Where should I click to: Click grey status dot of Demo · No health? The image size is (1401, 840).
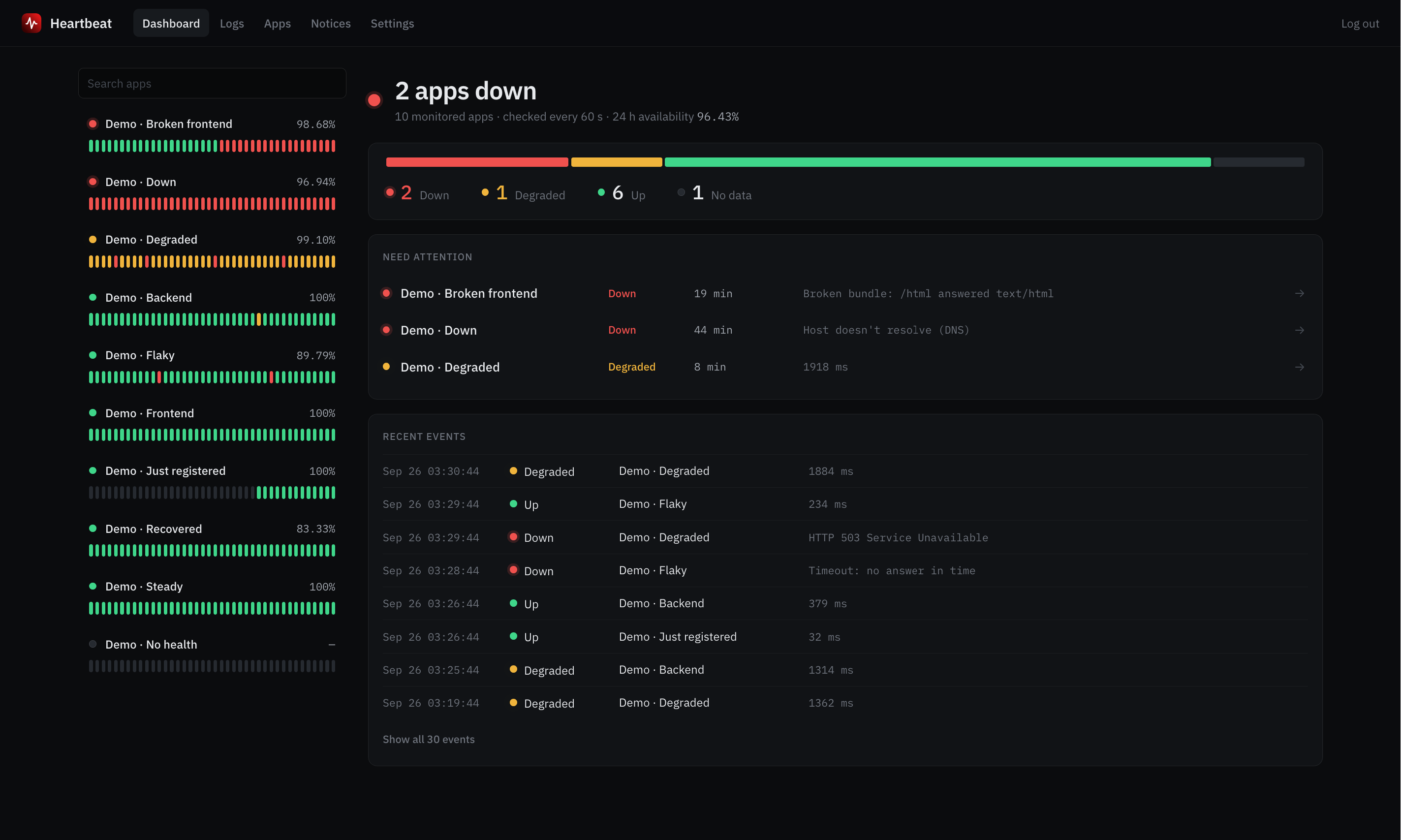(93, 644)
